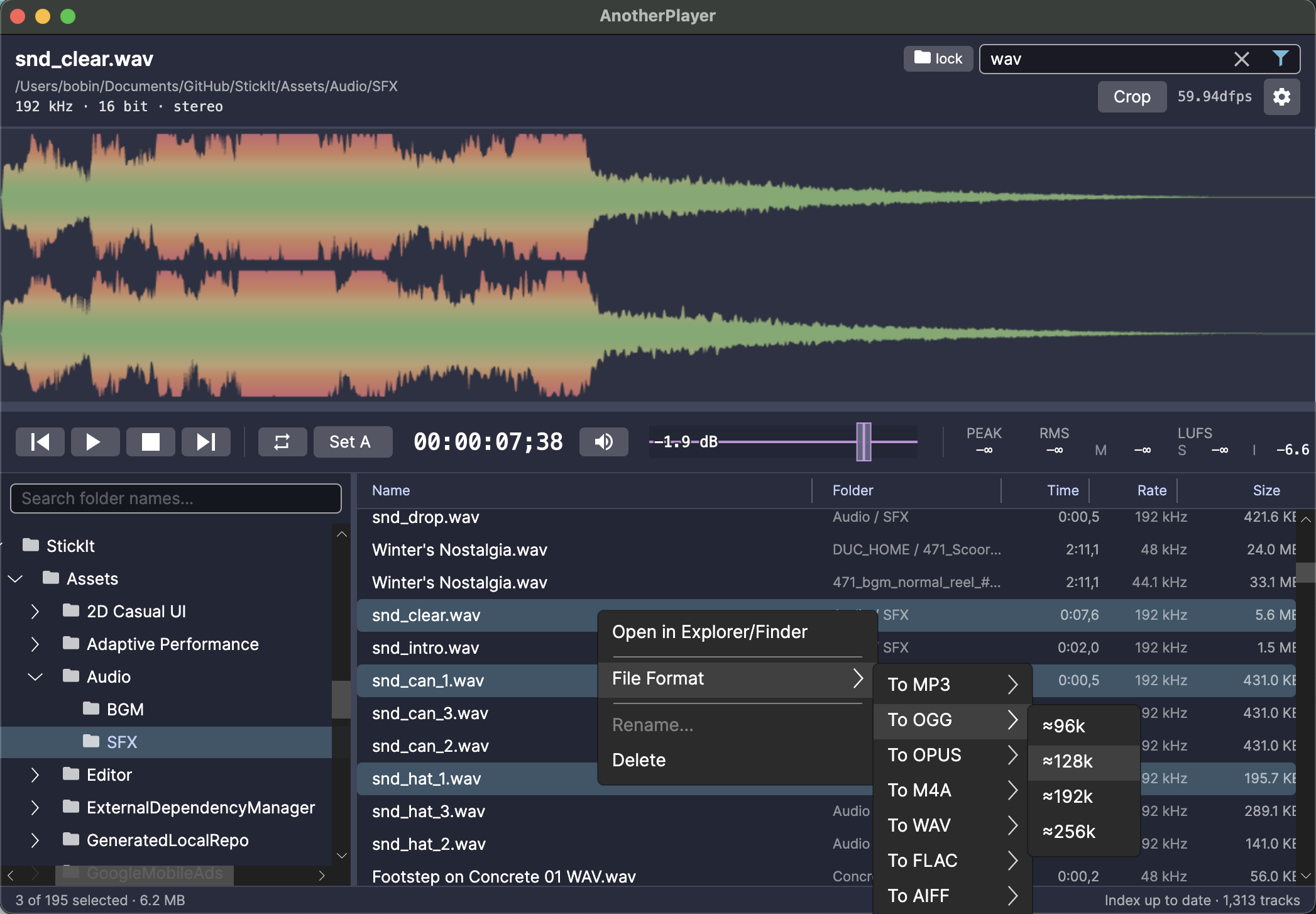
Task: Choose Open in Explorer/Finder
Action: tap(736, 632)
